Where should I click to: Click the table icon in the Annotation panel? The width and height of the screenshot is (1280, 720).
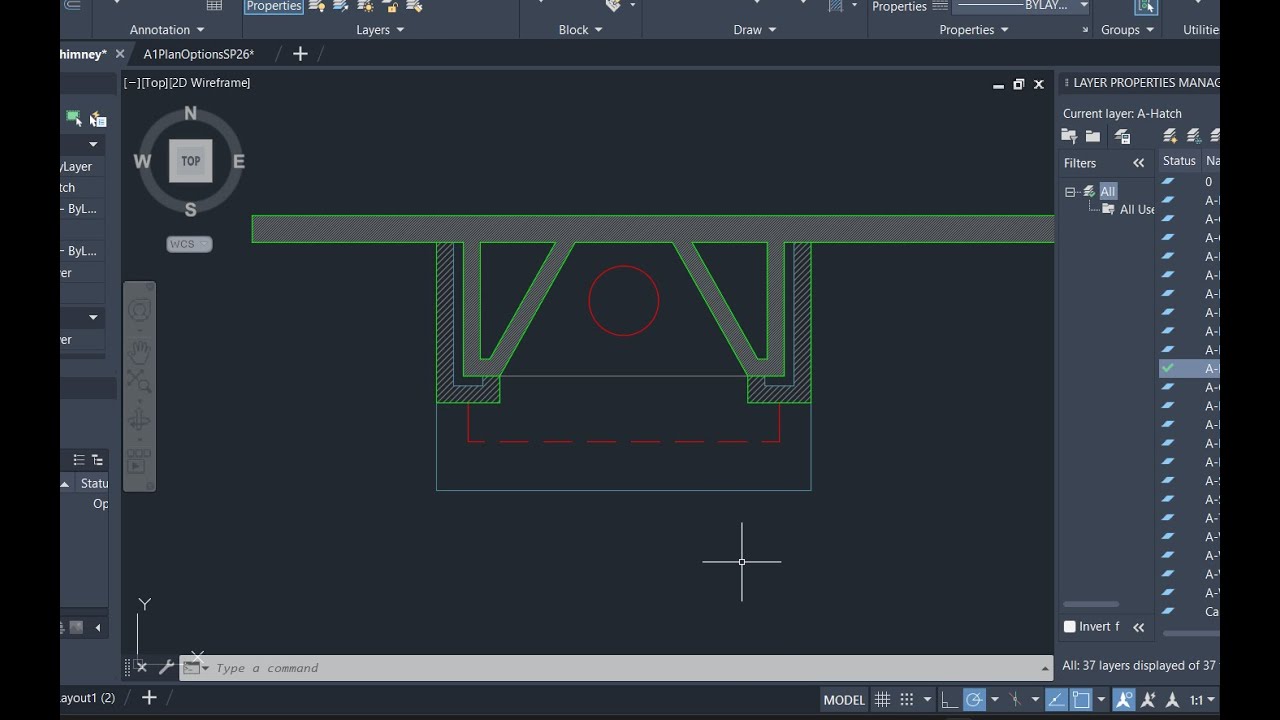(x=214, y=6)
